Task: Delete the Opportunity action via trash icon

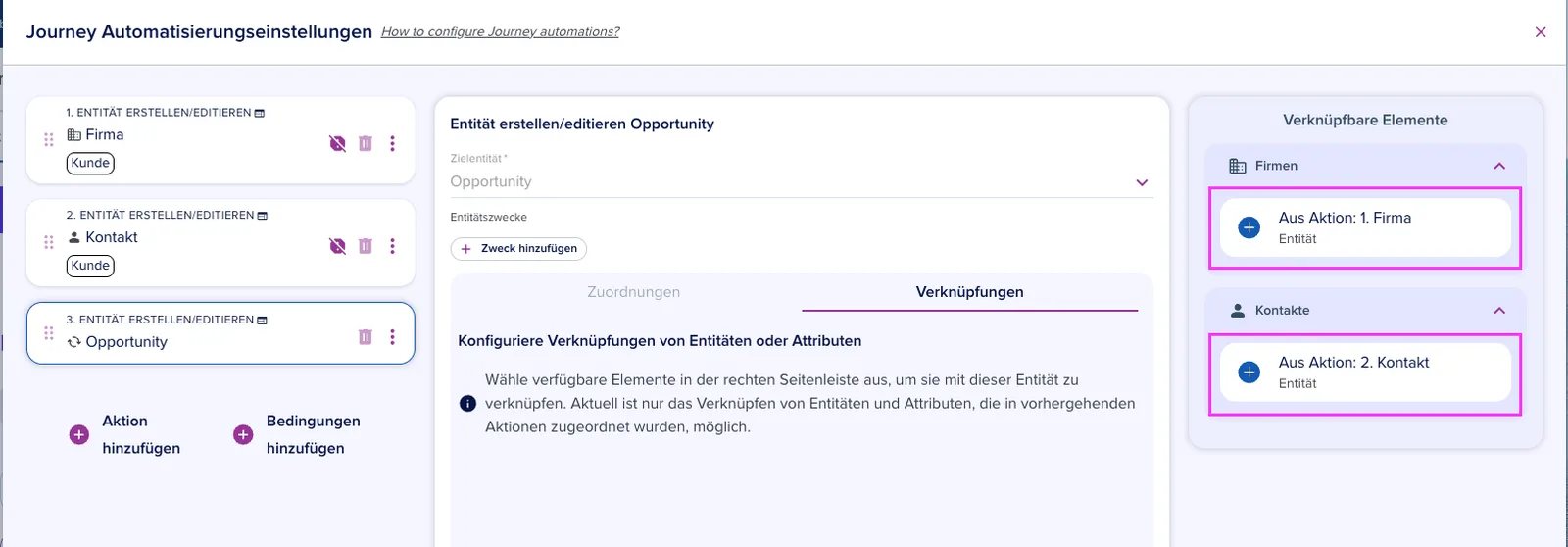Action: (366, 337)
